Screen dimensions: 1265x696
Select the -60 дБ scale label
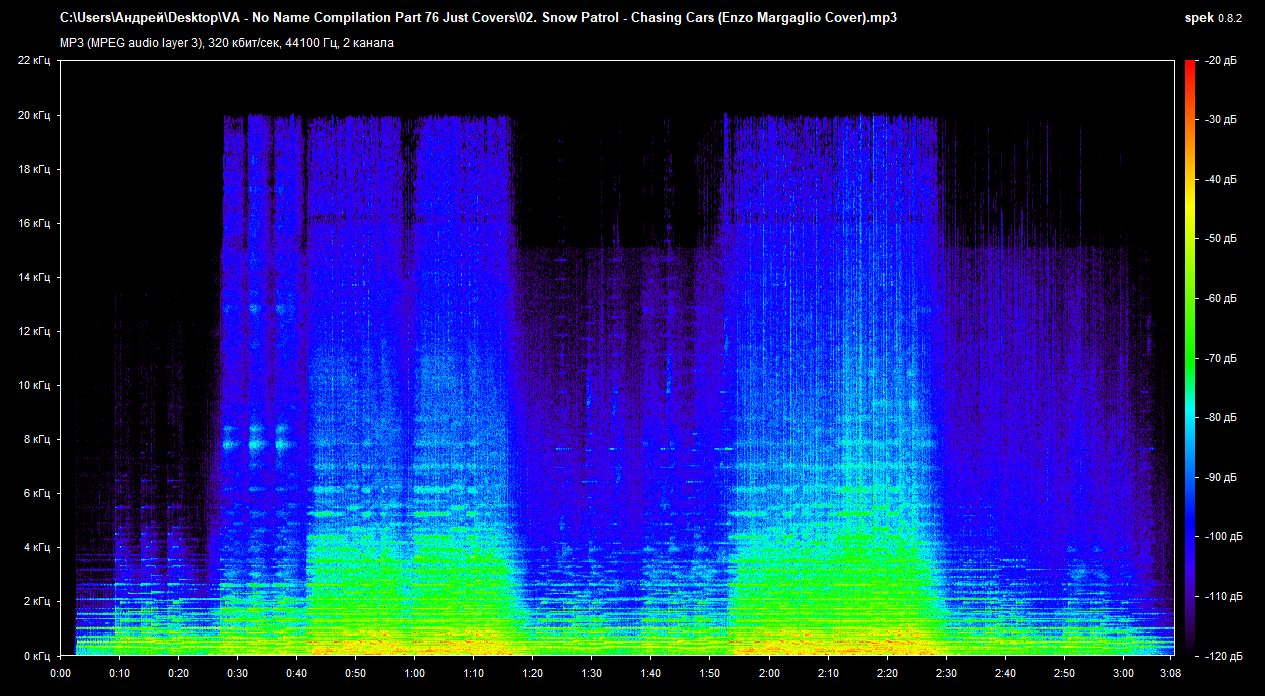click(1221, 299)
